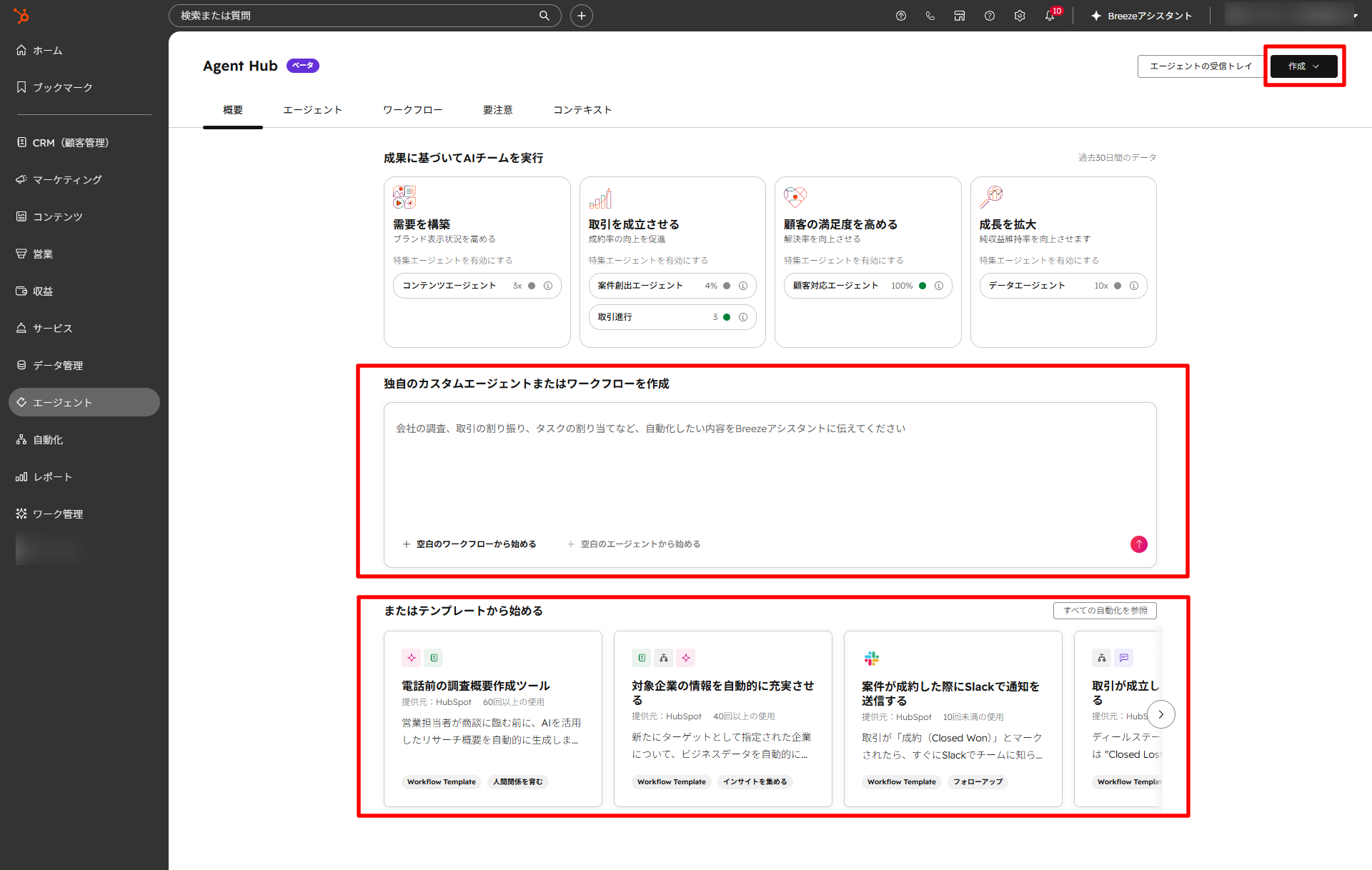Open the marketplace store icon
The image size is (1372, 870).
pyautogui.click(x=960, y=16)
